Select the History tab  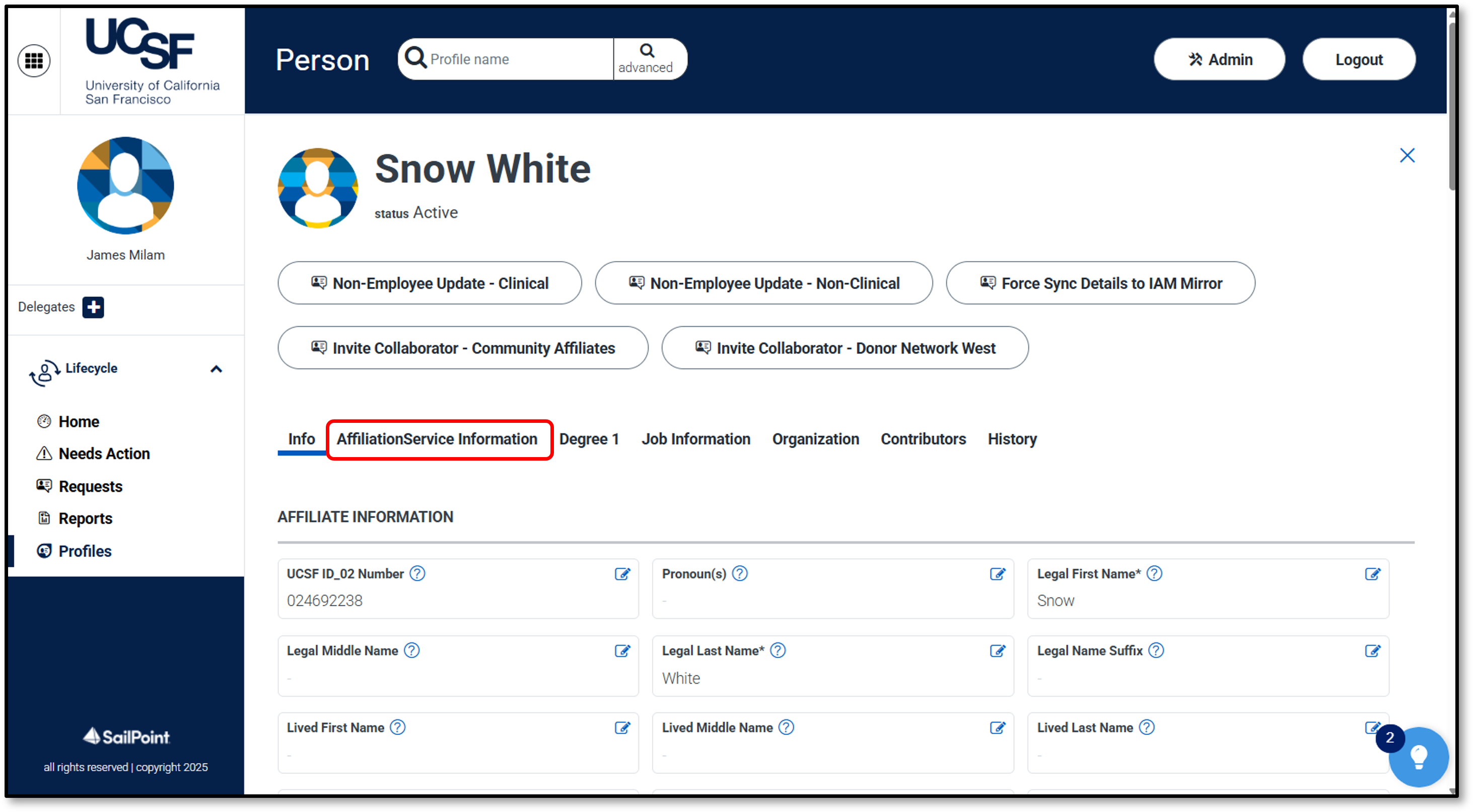click(1012, 439)
